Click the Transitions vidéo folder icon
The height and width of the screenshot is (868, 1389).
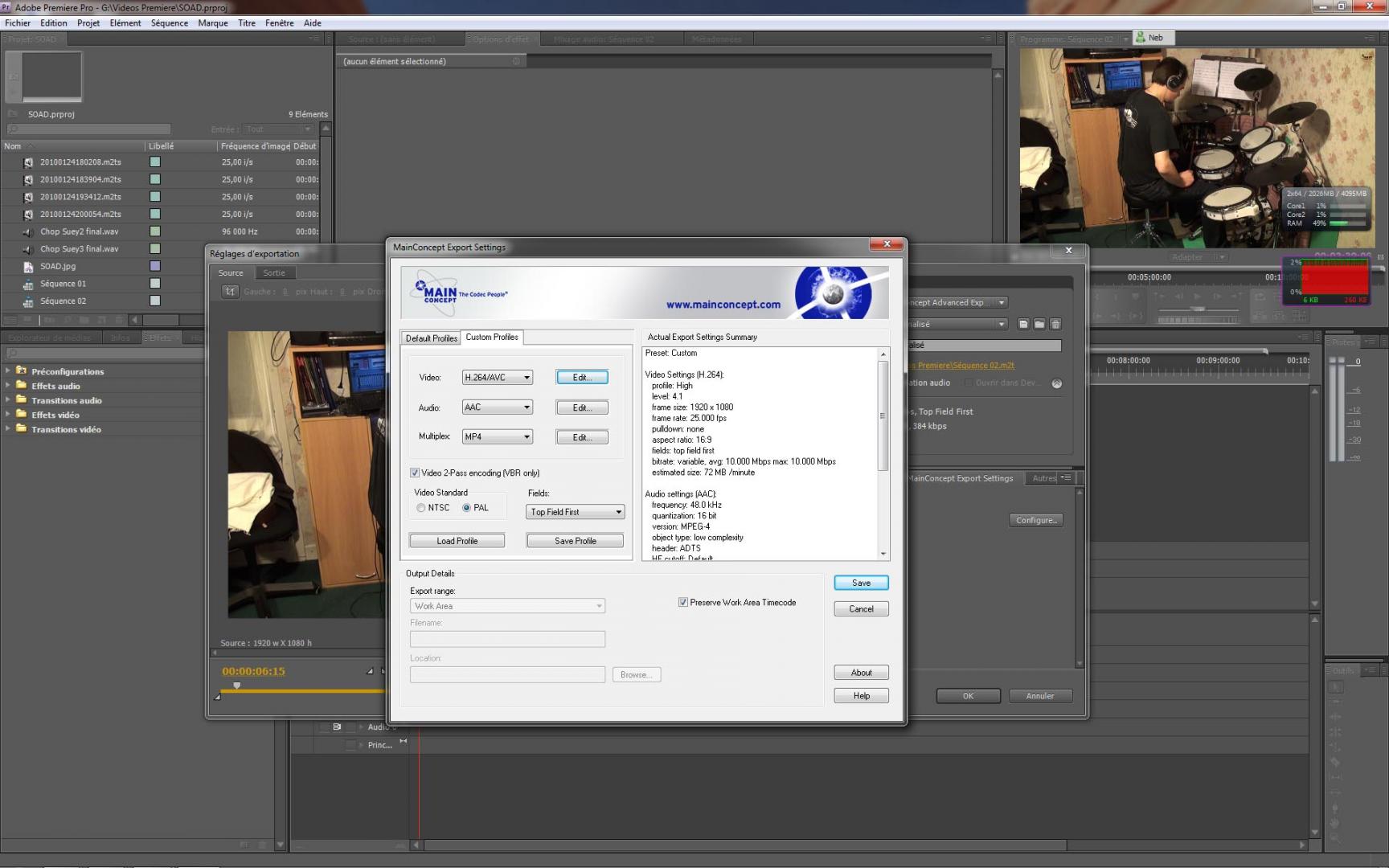click(x=22, y=428)
